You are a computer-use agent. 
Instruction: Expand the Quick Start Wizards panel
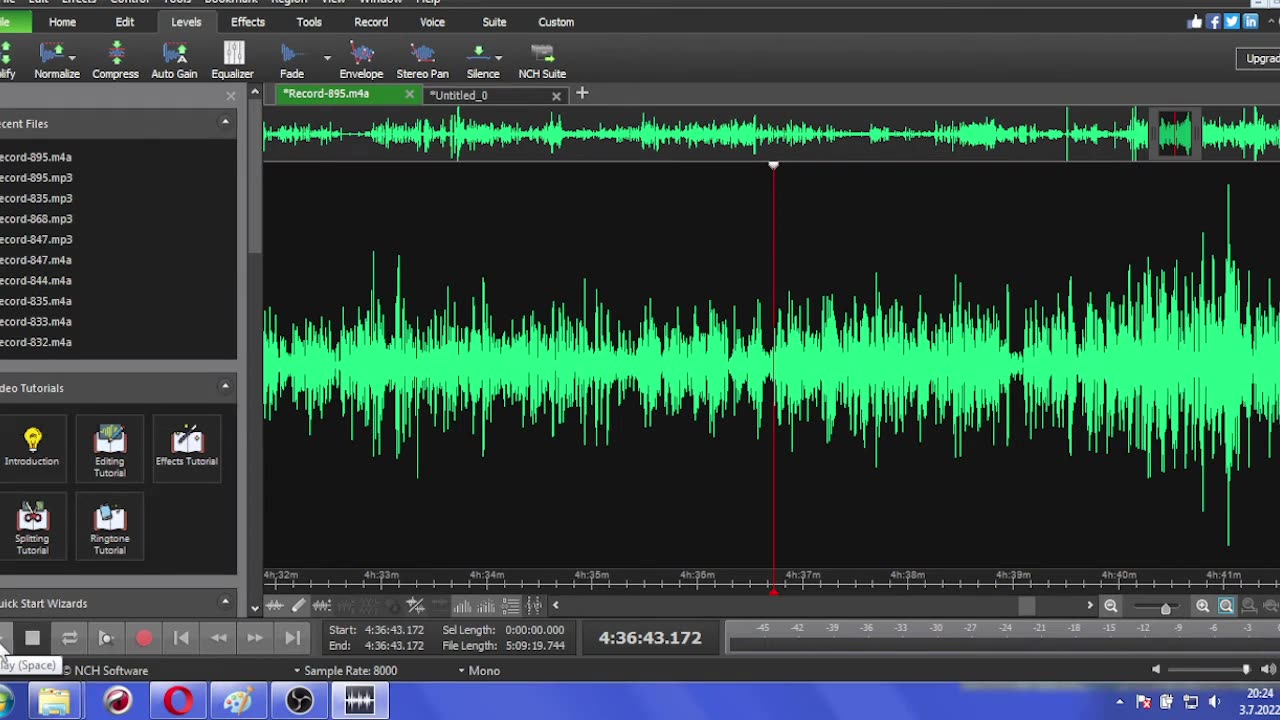click(x=225, y=602)
